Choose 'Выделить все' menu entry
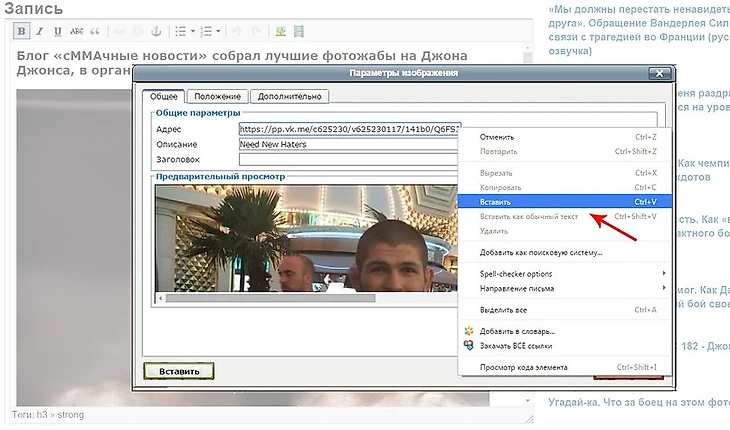730x430 pixels. [x=504, y=310]
